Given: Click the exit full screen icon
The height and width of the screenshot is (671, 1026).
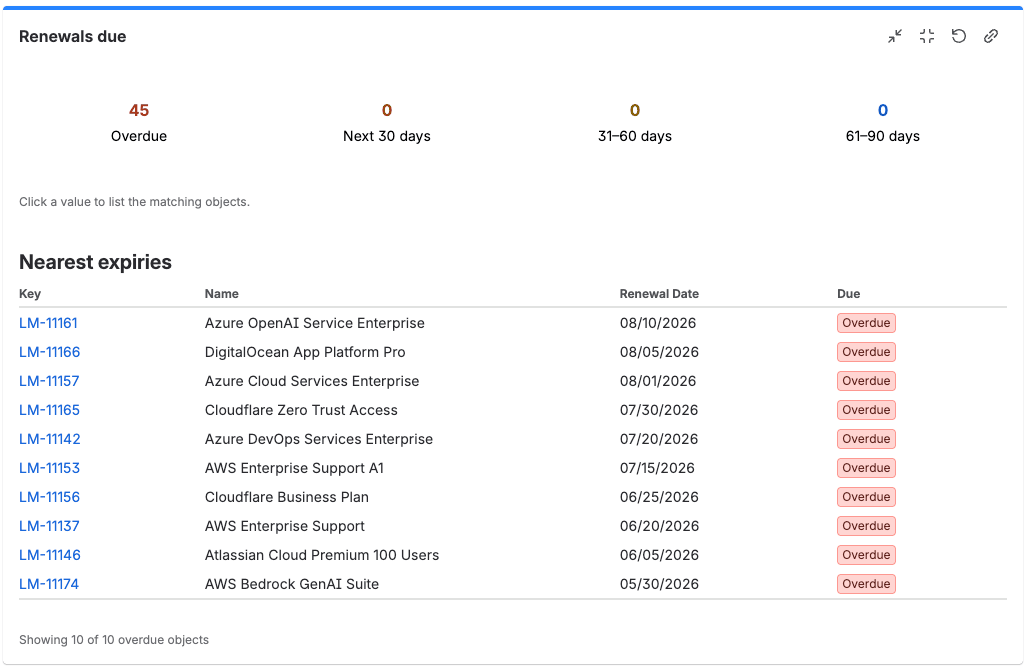Looking at the screenshot, I should (927, 37).
